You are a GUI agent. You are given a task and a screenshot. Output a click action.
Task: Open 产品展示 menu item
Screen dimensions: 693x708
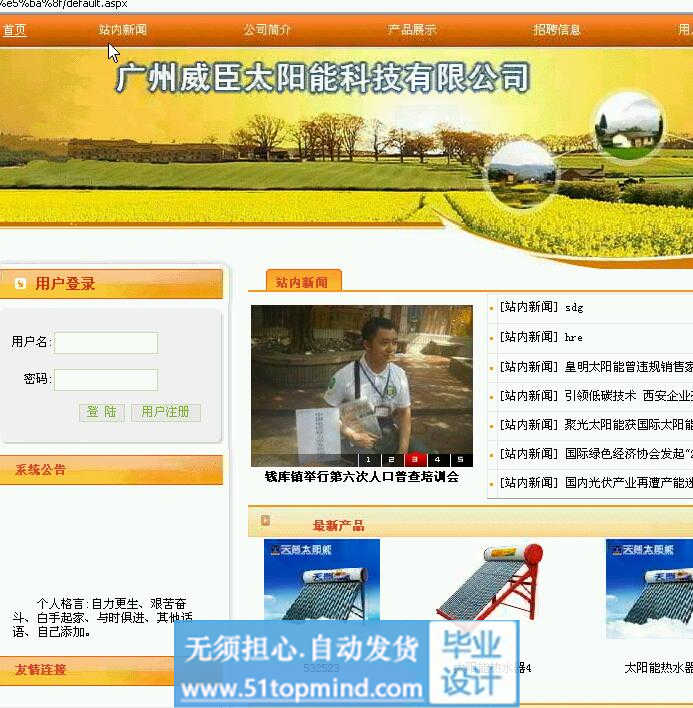pos(412,30)
